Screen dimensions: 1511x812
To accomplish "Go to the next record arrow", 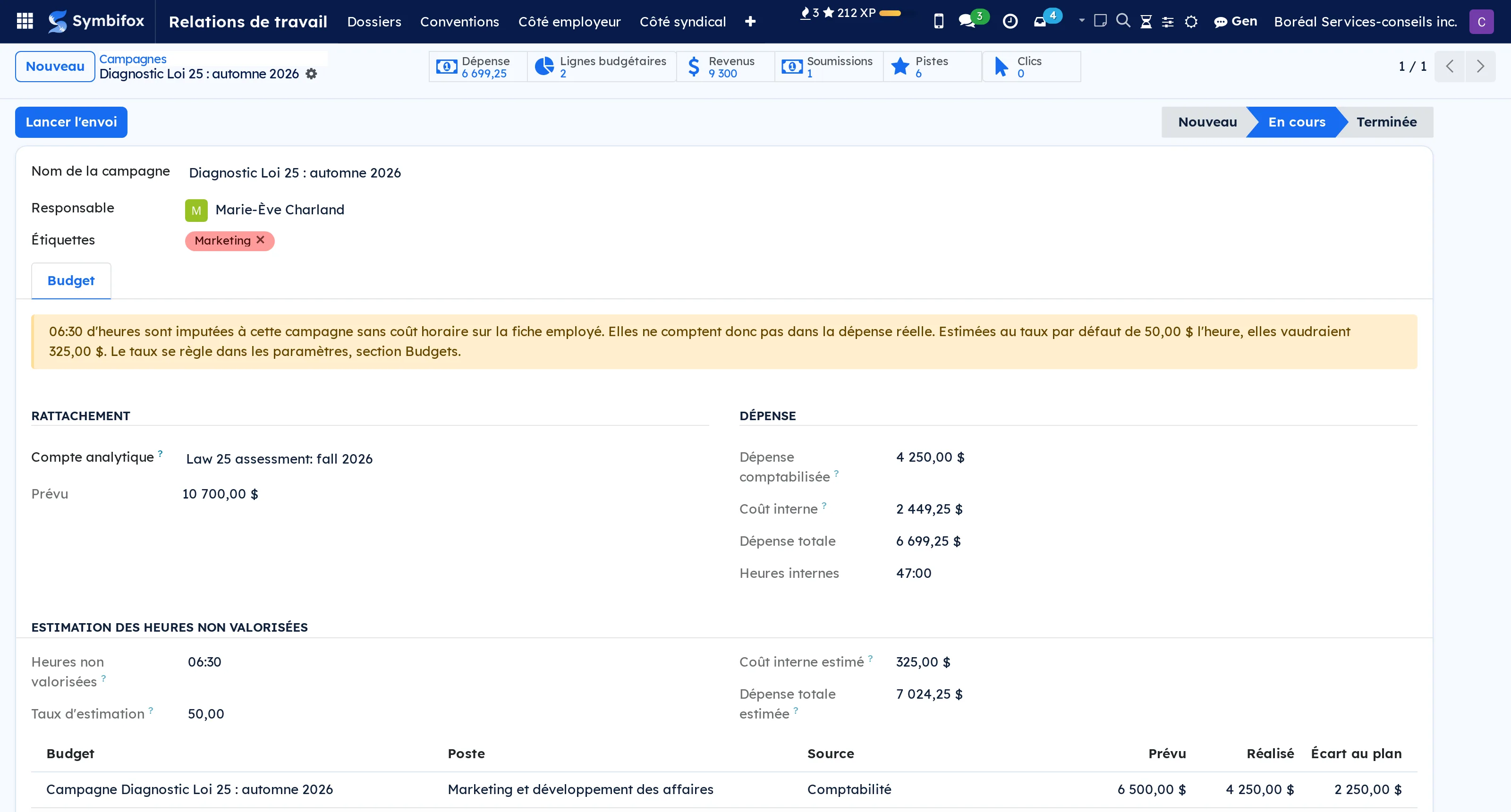I will pyautogui.click(x=1480, y=66).
